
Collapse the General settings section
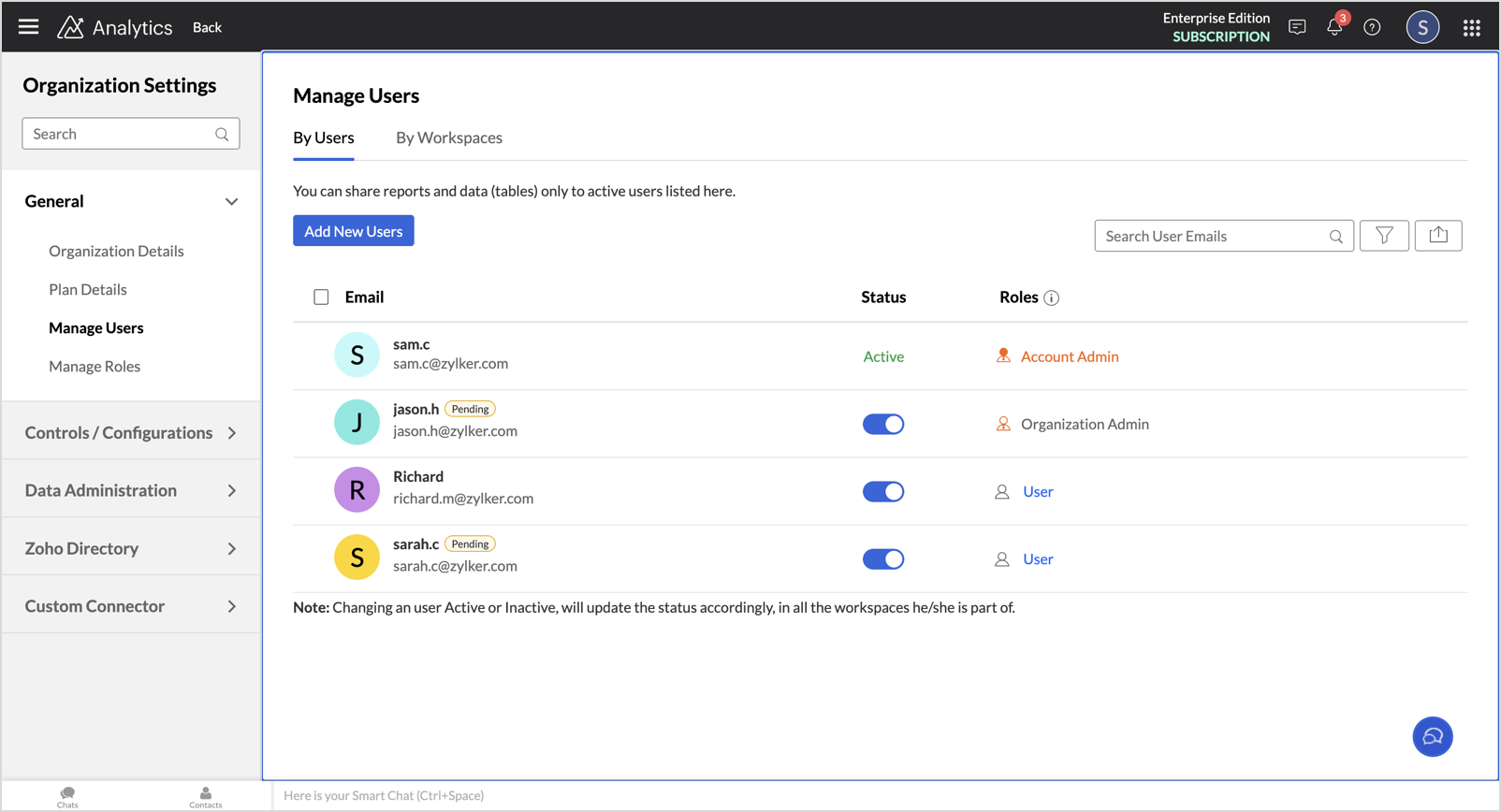(x=231, y=202)
